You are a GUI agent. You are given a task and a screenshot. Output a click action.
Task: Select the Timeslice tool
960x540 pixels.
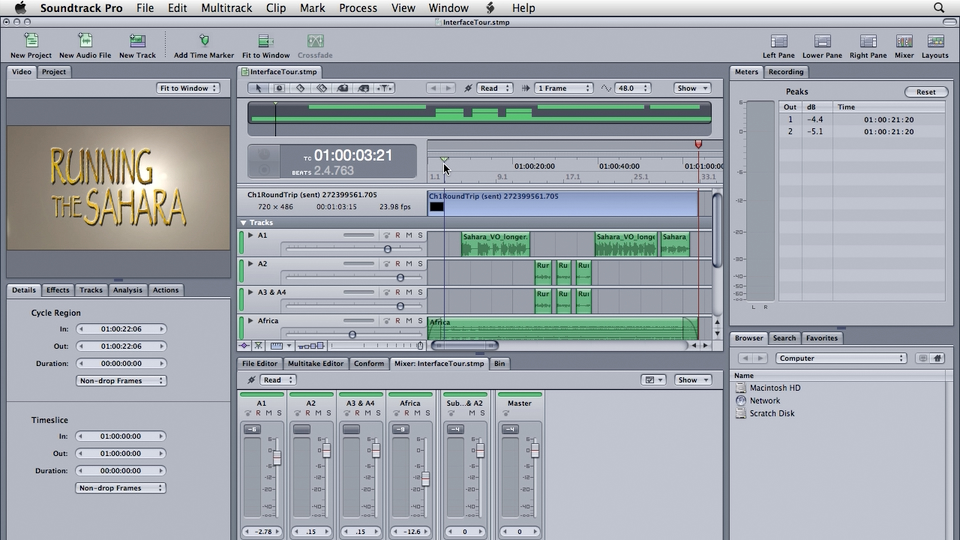tap(279, 88)
